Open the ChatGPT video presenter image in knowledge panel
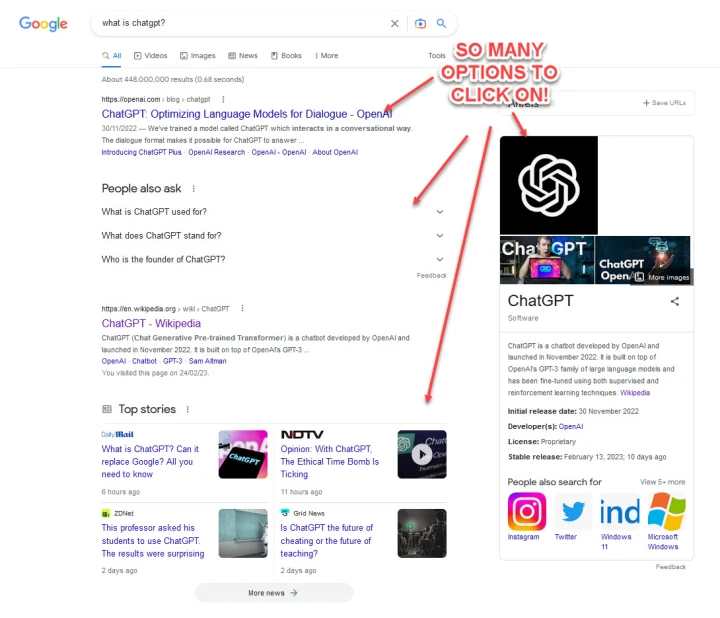Viewport: 720px width, 618px height. coord(547,260)
